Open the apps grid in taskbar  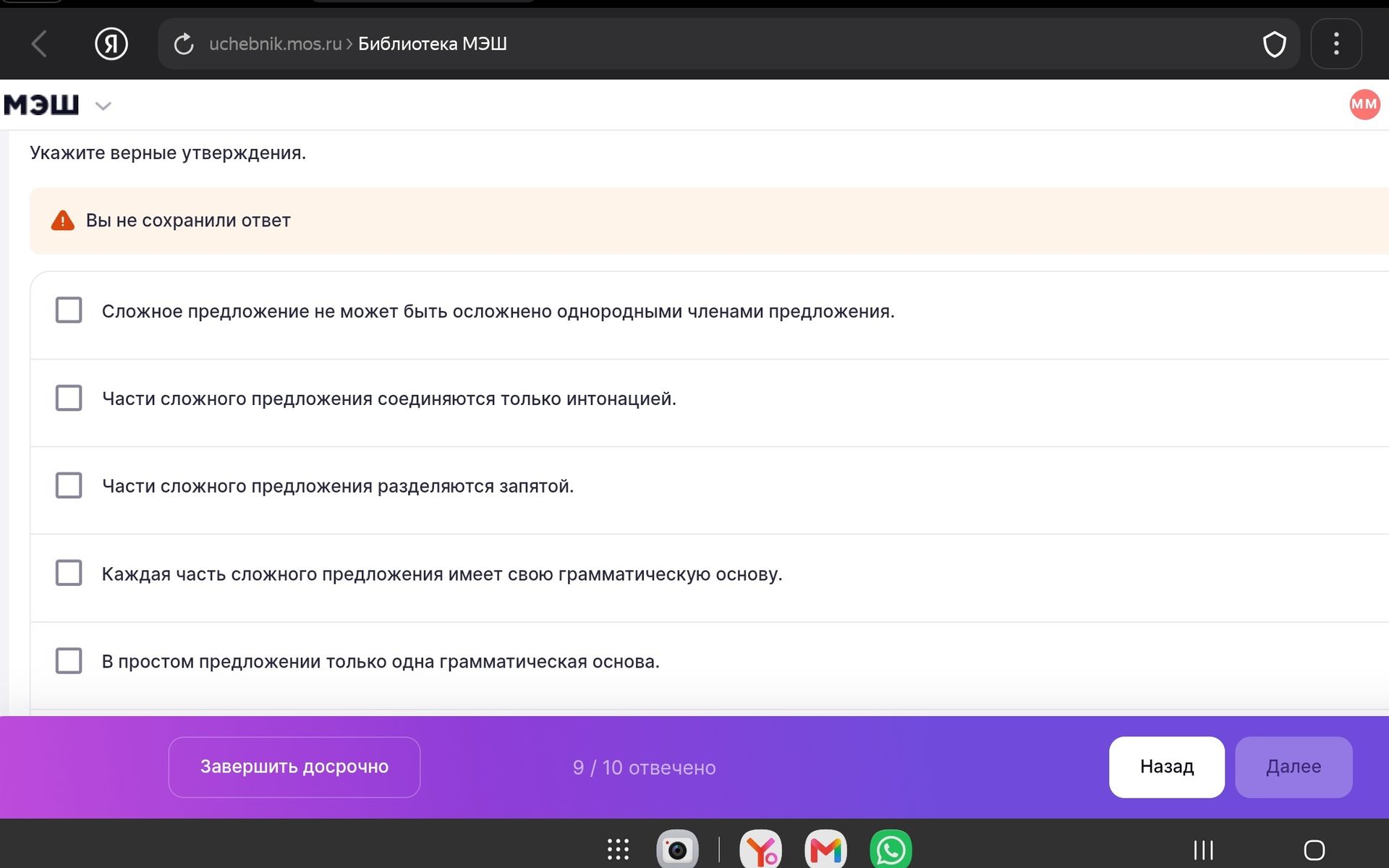click(618, 849)
